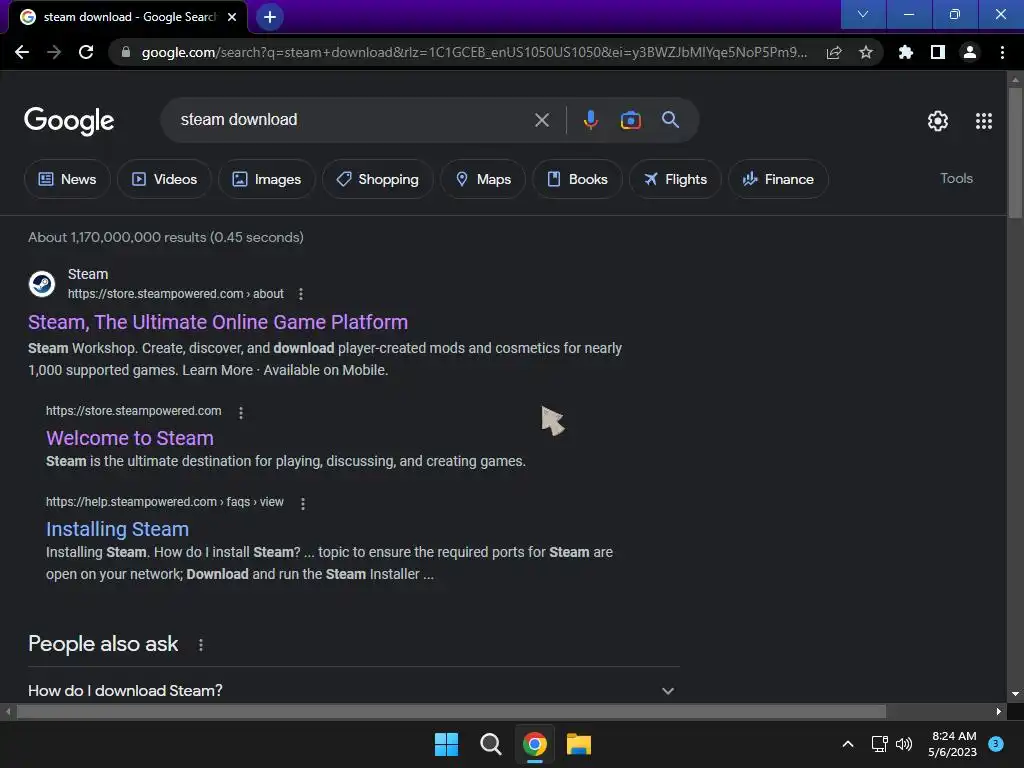Open Chrome side panel
Viewport: 1024px width, 768px height.
tap(938, 52)
